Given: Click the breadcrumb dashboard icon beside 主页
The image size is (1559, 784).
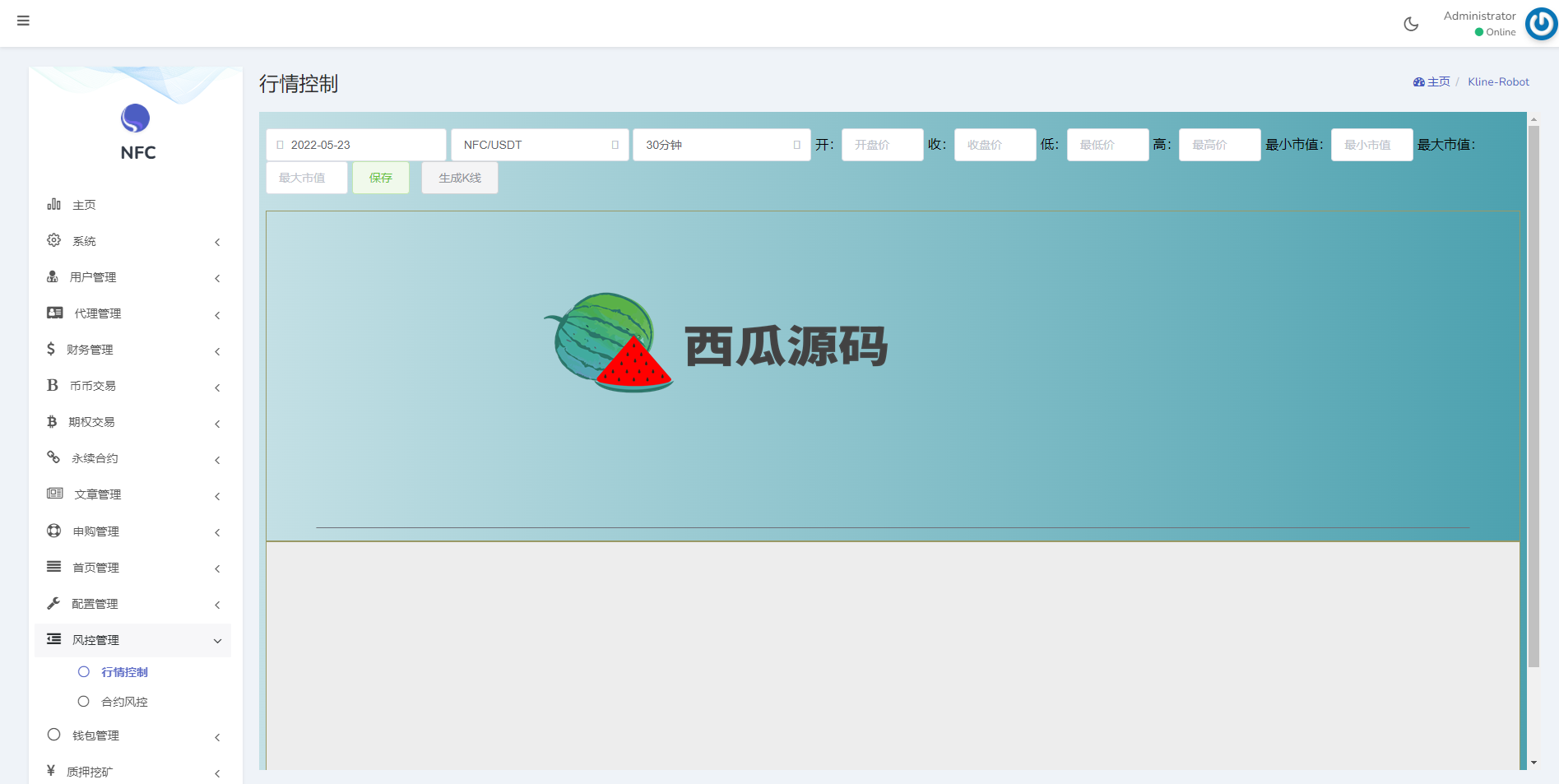Looking at the screenshot, I should point(1418,82).
